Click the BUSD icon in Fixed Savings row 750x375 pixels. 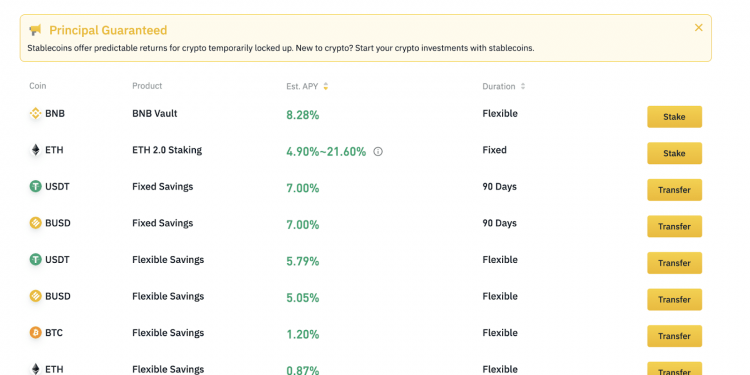tap(35, 223)
